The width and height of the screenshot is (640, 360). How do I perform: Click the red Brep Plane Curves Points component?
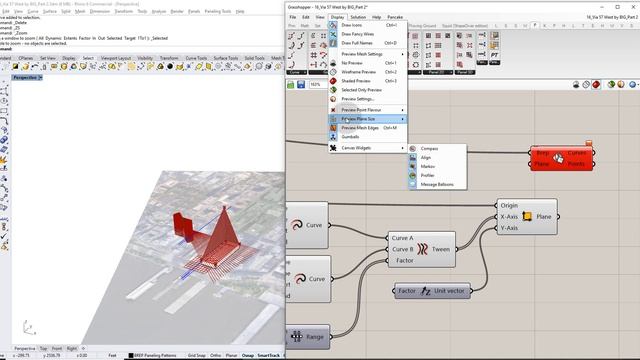point(561,158)
